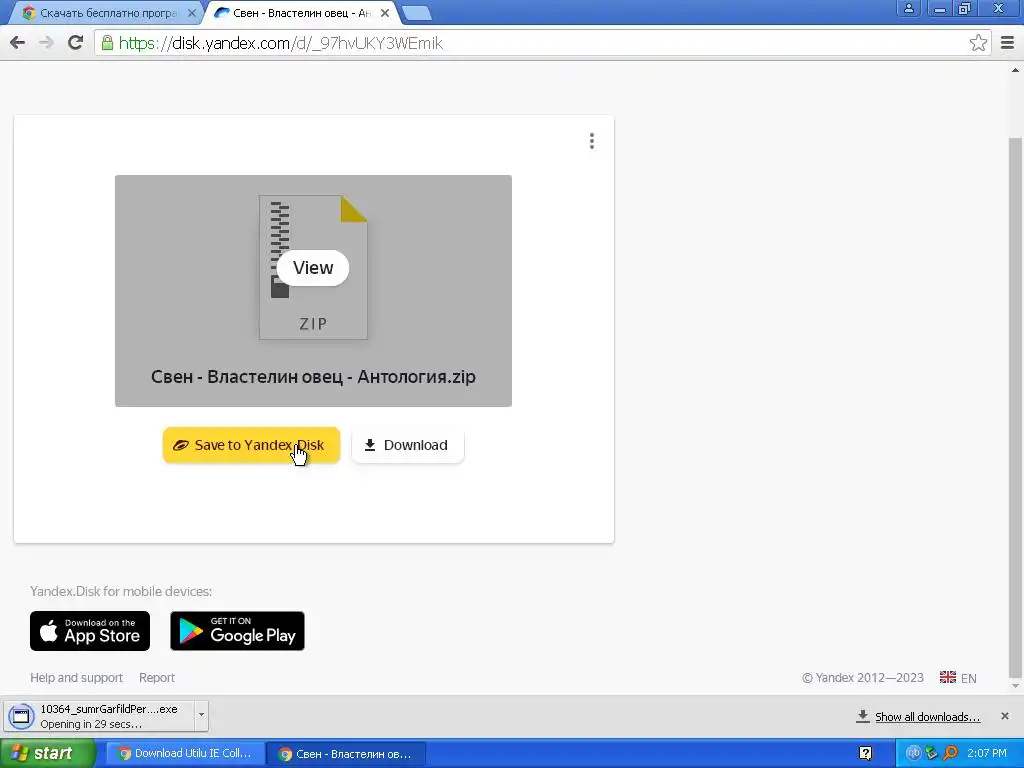Close the Свен - Властелин овец tab
1024x768 pixels.
[x=385, y=13]
